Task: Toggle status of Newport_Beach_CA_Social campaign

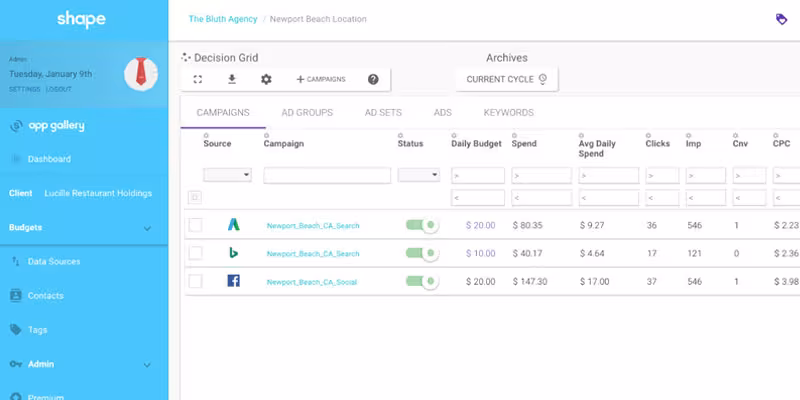Action: (x=422, y=281)
